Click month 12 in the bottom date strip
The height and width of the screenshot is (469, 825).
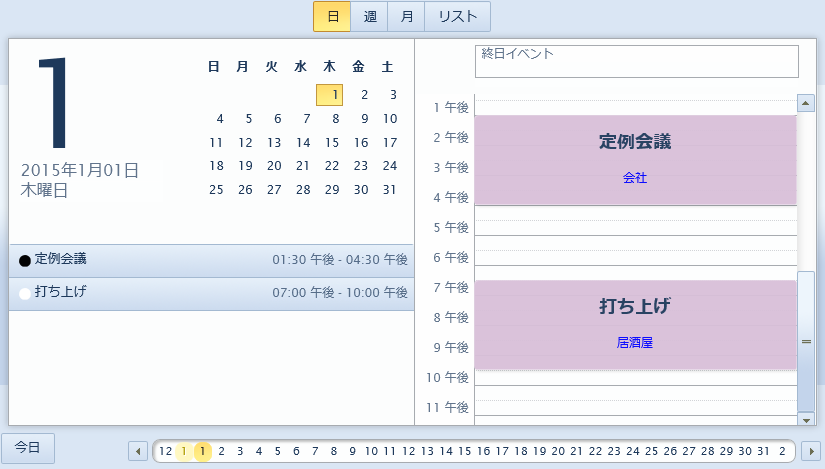[166, 451]
